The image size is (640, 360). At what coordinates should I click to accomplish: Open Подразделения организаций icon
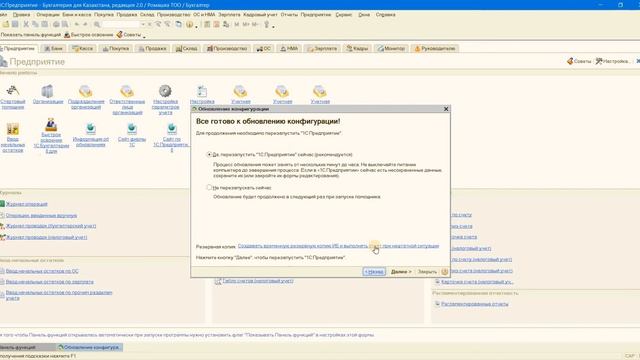pyautogui.click(x=86, y=91)
